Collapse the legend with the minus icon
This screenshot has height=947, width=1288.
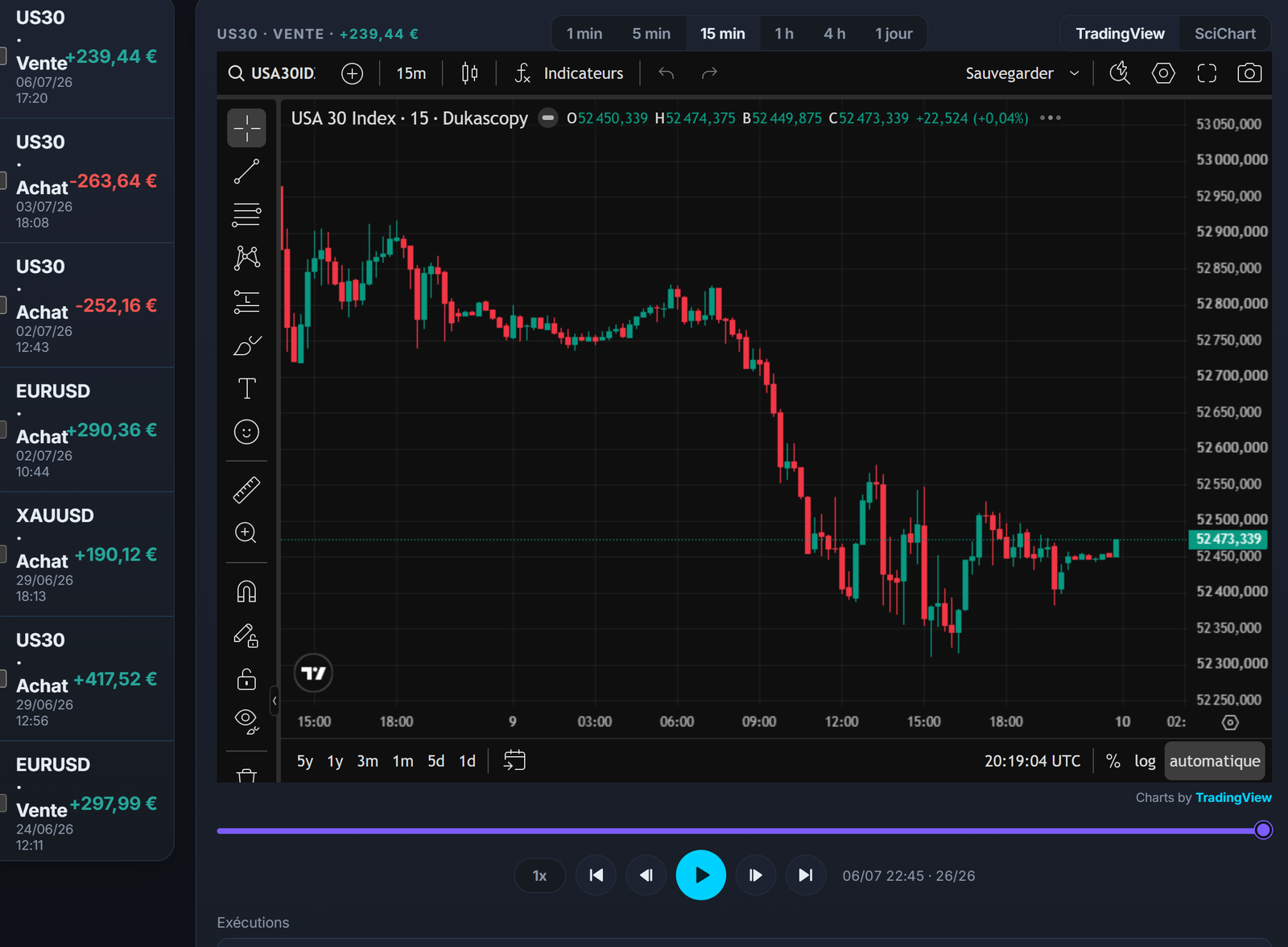(x=548, y=118)
